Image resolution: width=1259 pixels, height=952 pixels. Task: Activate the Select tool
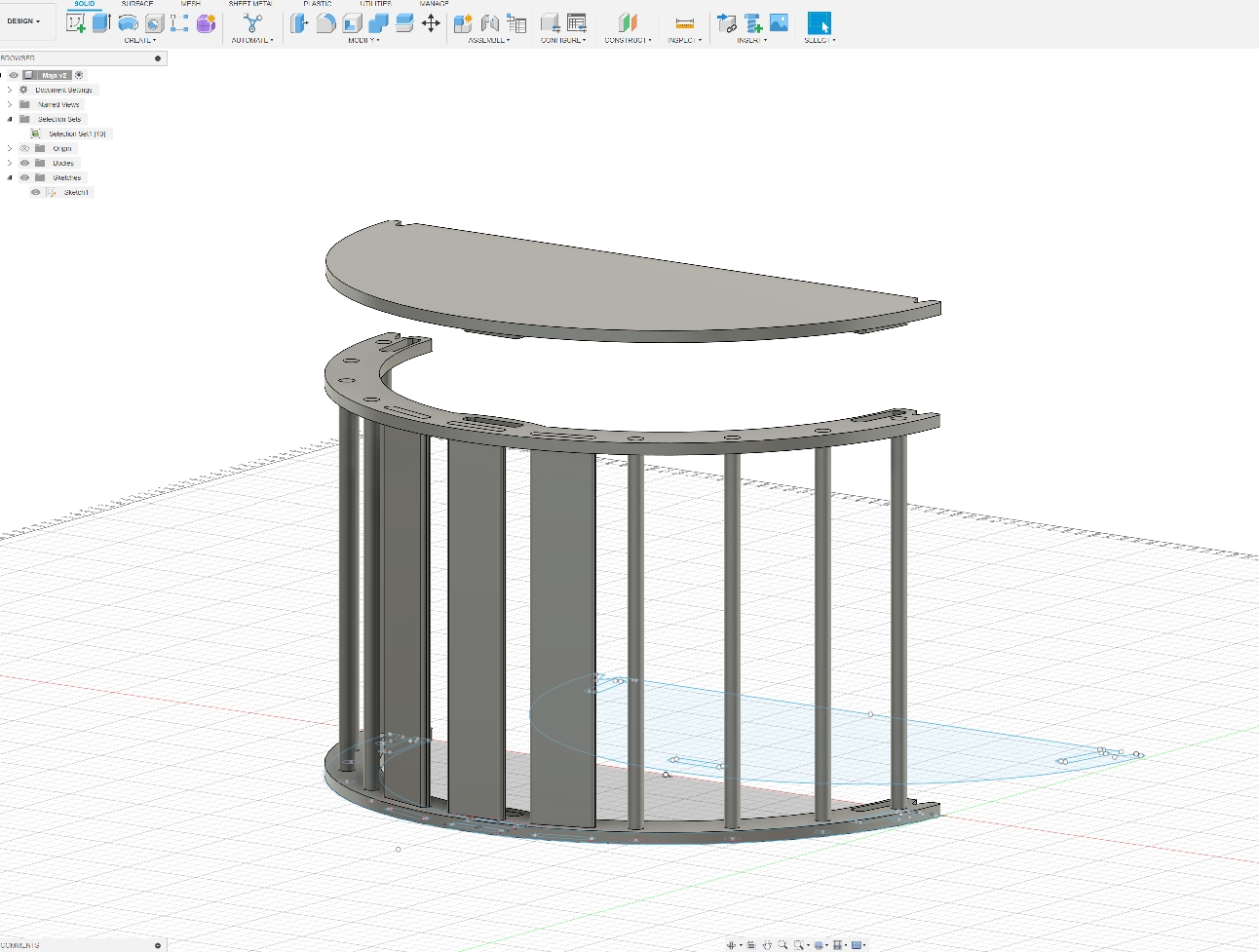(820, 22)
